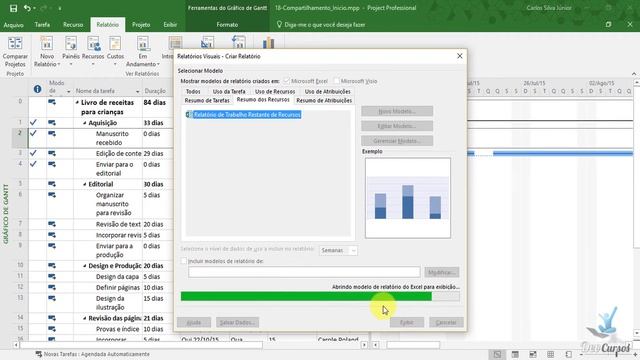Collapse the Revisão das páginas summary task
The height and width of the screenshot is (360, 640).
point(84,318)
